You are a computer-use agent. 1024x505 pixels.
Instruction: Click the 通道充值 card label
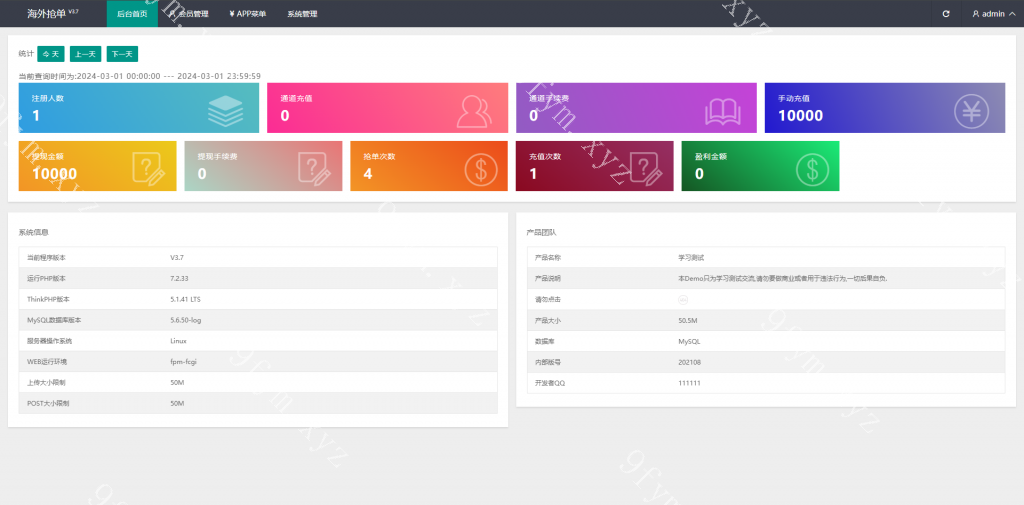296,98
